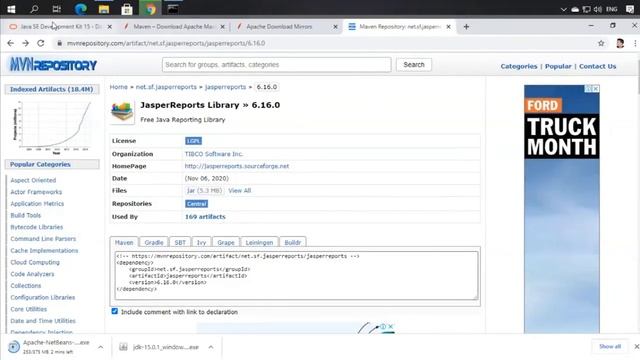
Task: Open Microsoft Store from the taskbar
Action: coord(127,9)
